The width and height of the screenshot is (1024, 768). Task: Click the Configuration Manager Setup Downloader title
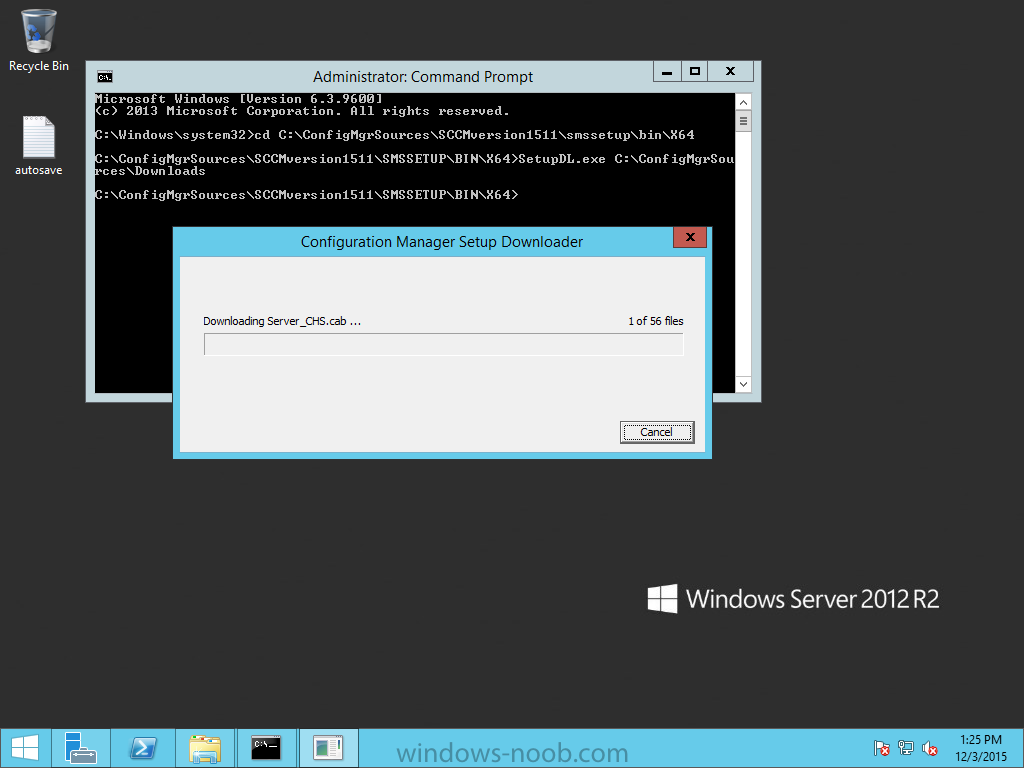pos(441,242)
